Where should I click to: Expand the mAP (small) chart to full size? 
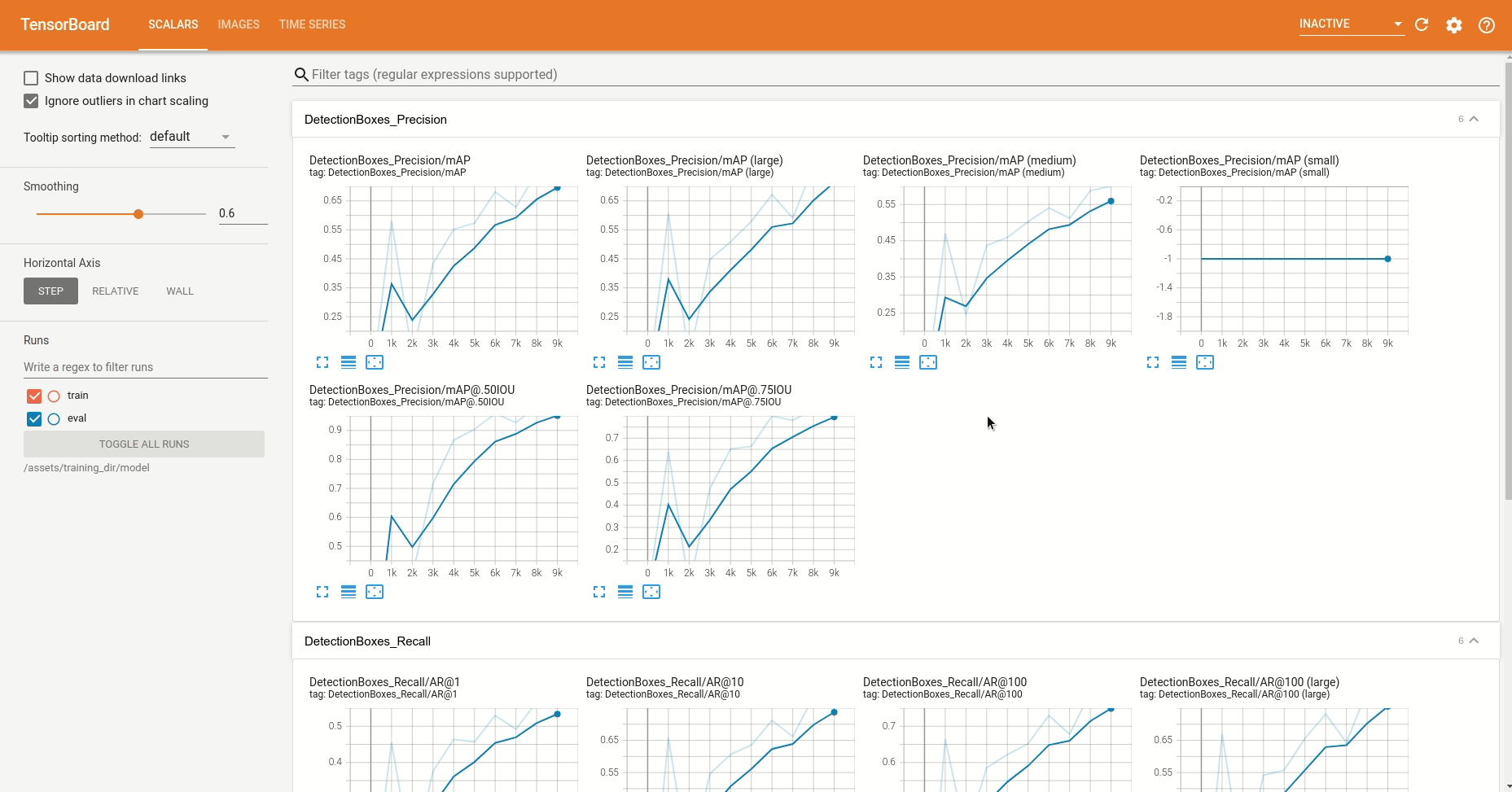click(x=1153, y=362)
